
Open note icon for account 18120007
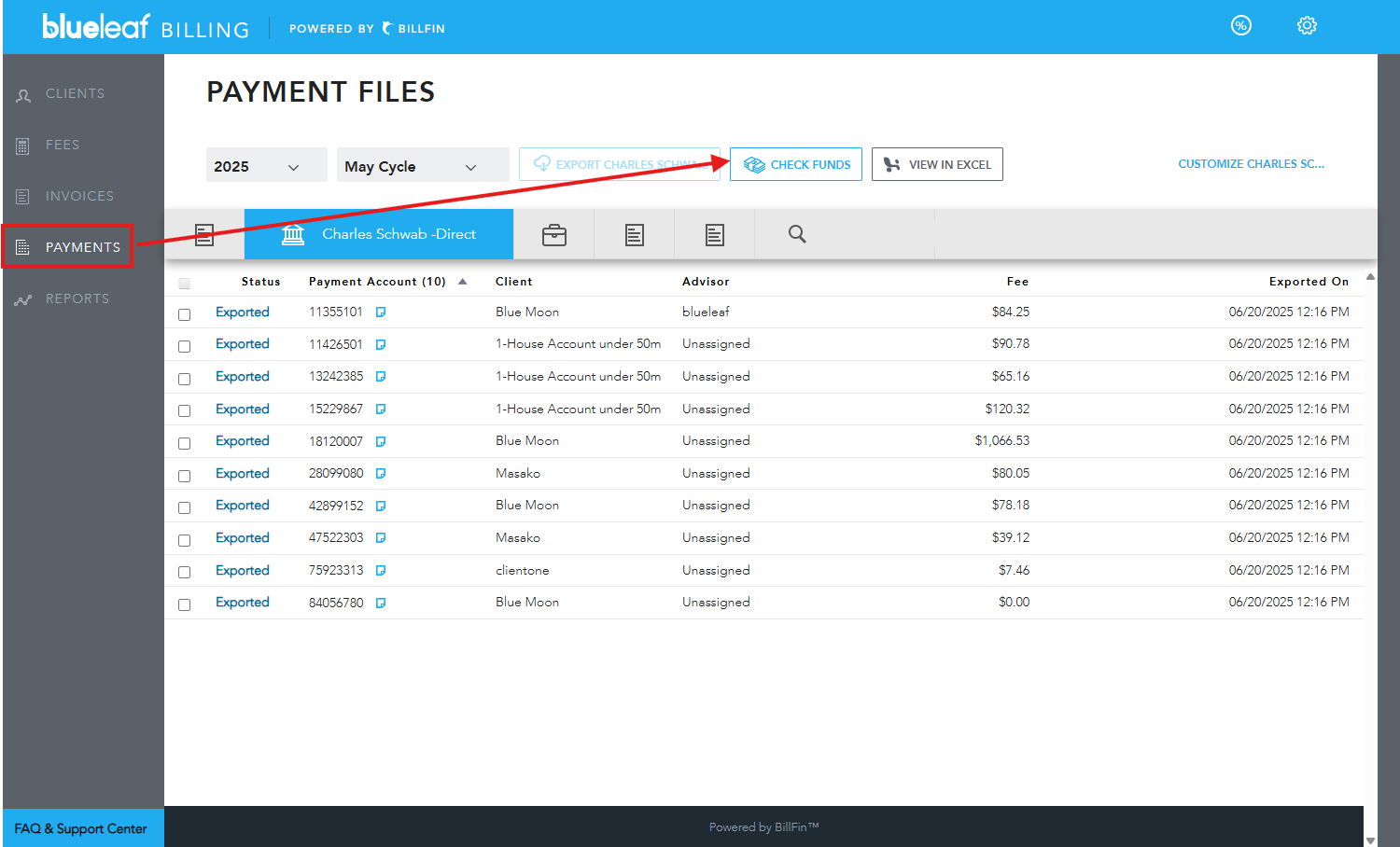click(381, 442)
